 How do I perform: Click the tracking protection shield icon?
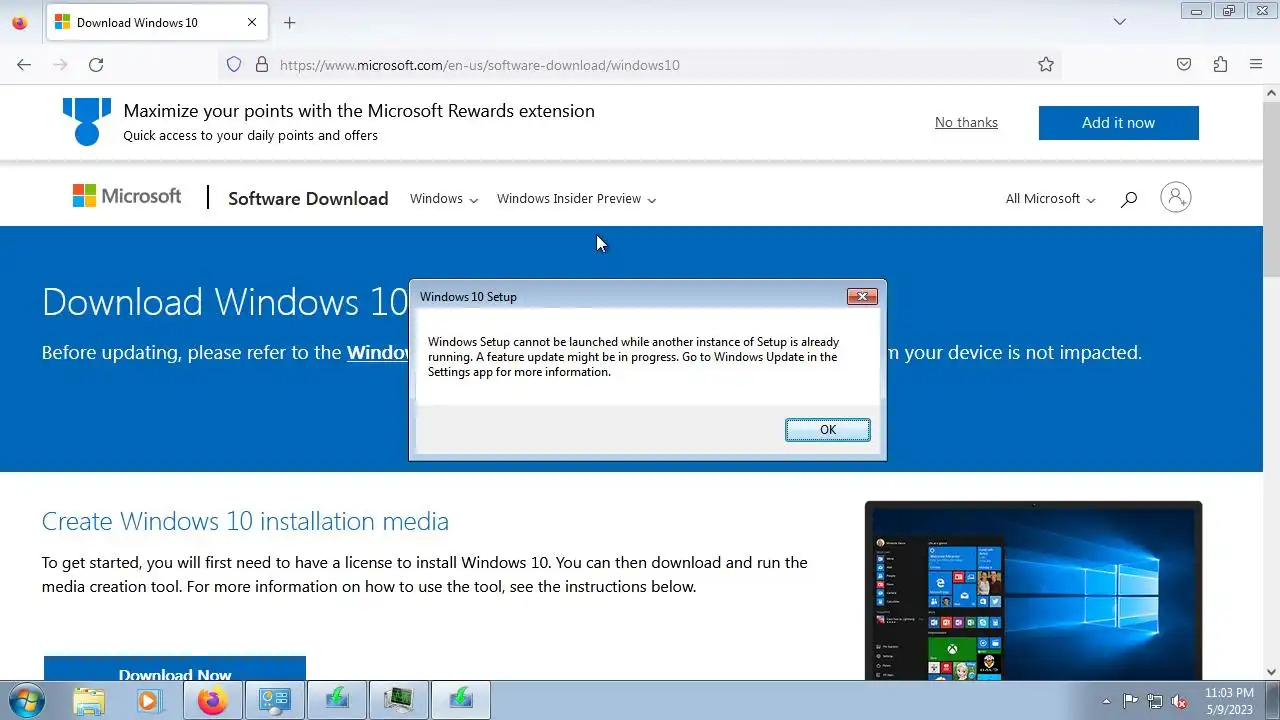point(234,64)
